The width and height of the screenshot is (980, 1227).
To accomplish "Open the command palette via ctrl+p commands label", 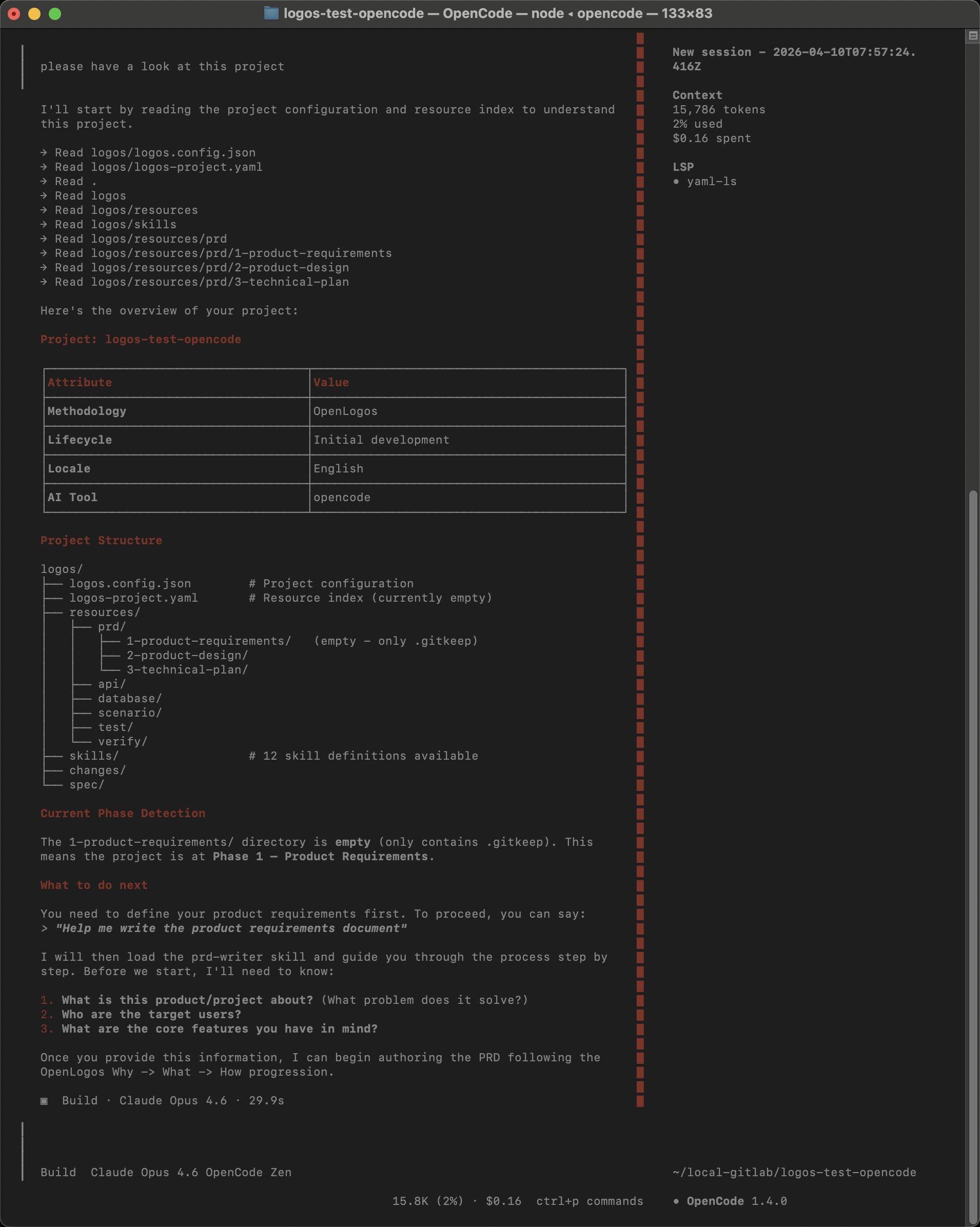I will click(x=589, y=1201).
